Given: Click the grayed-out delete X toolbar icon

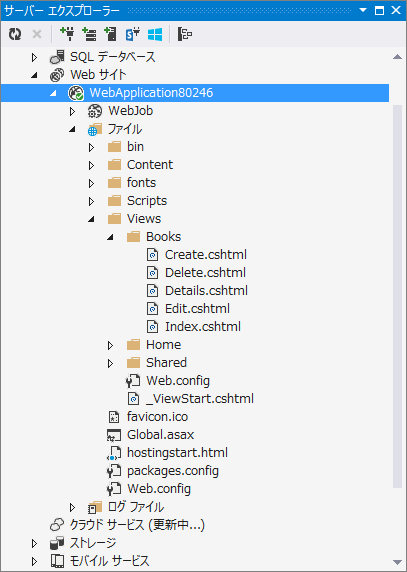Looking at the screenshot, I should pos(37,34).
